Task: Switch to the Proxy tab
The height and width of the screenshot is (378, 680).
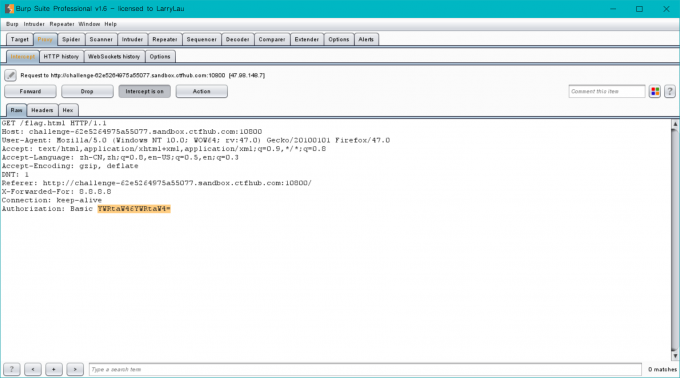Action: [x=45, y=39]
